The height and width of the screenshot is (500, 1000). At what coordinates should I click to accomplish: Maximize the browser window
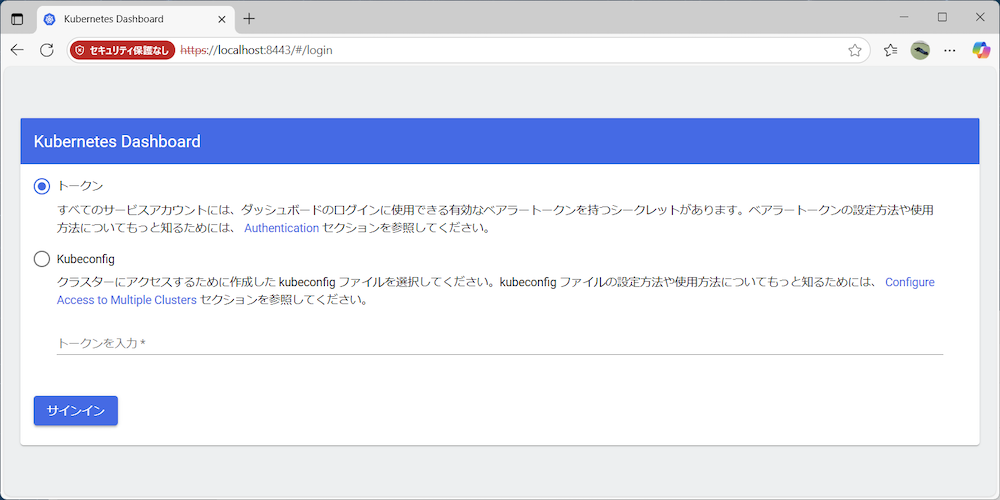[x=942, y=18]
